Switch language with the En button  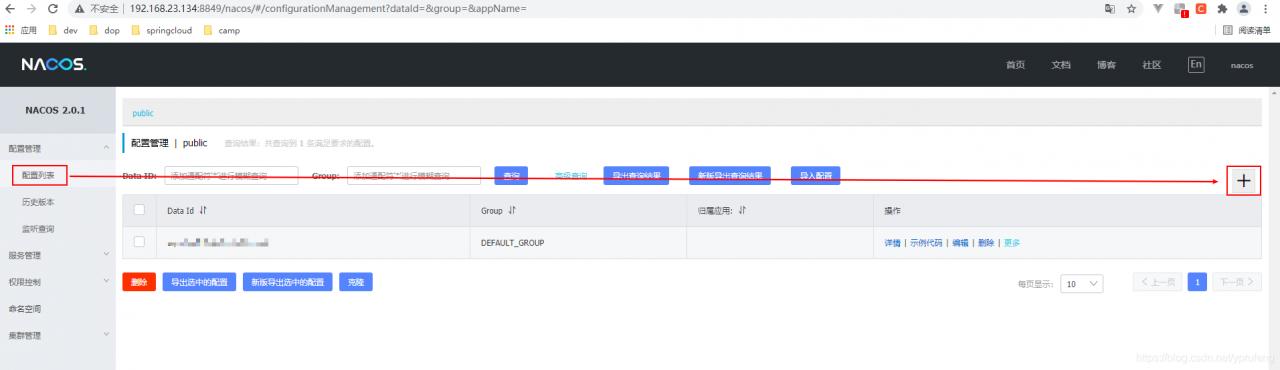pyautogui.click(x=1196, y=64)
